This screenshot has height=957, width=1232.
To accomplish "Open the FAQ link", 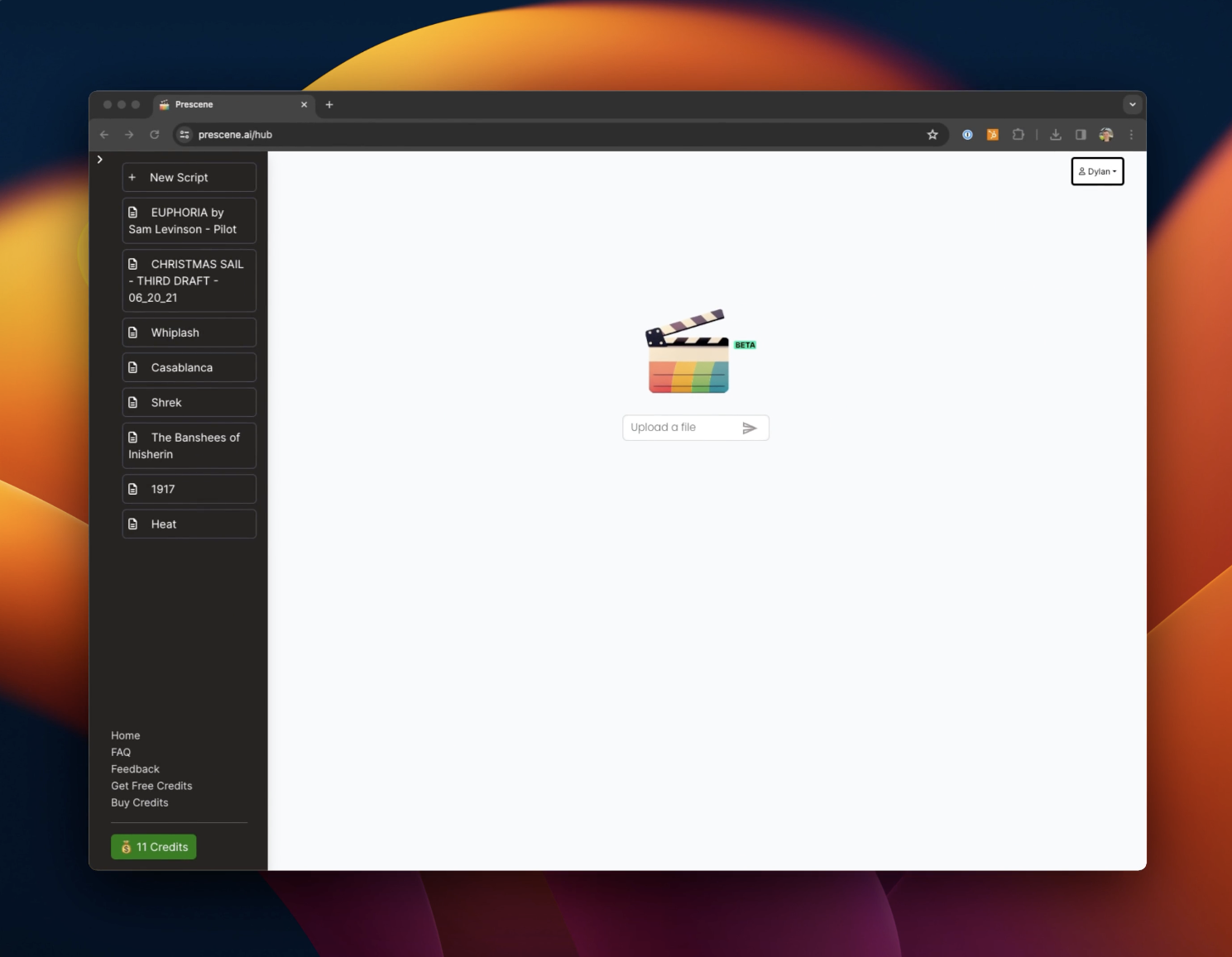I will click(x=121, y=752).
